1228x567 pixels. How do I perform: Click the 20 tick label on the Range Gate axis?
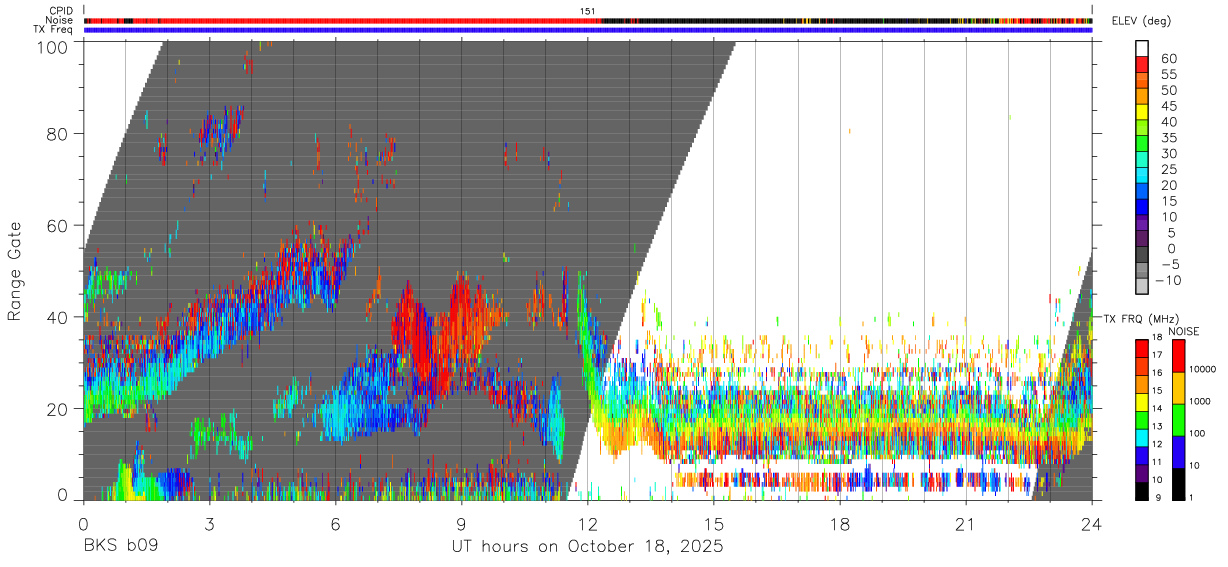(57, 409)
